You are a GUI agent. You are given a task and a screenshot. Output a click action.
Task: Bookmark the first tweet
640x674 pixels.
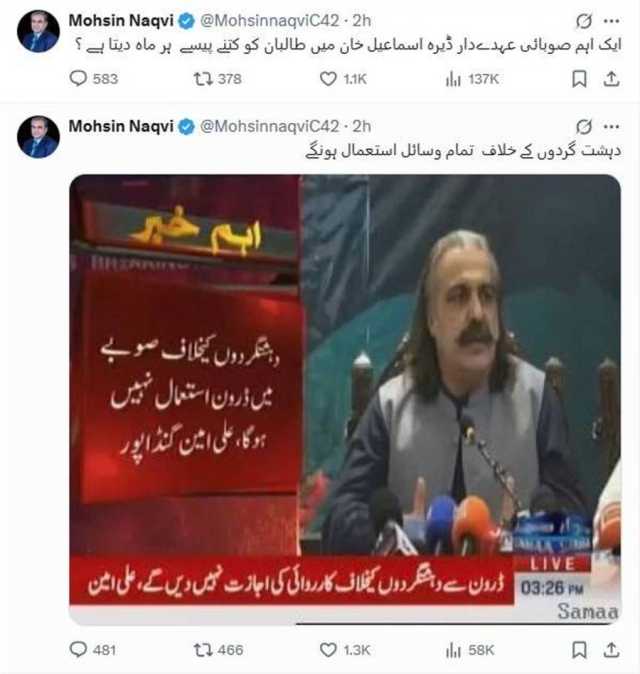tap(579, 79)
